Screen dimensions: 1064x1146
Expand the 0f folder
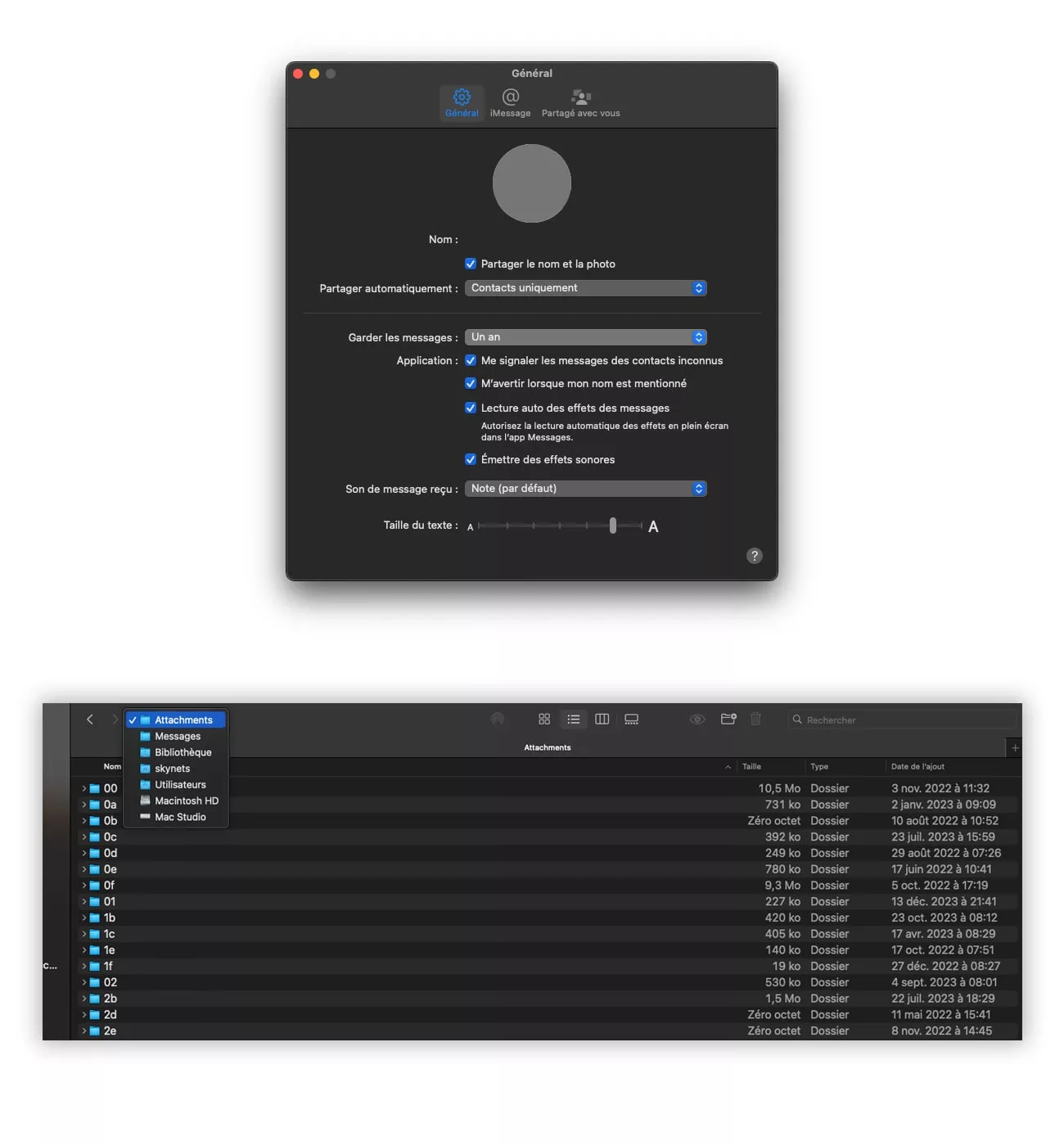point(83,885)
